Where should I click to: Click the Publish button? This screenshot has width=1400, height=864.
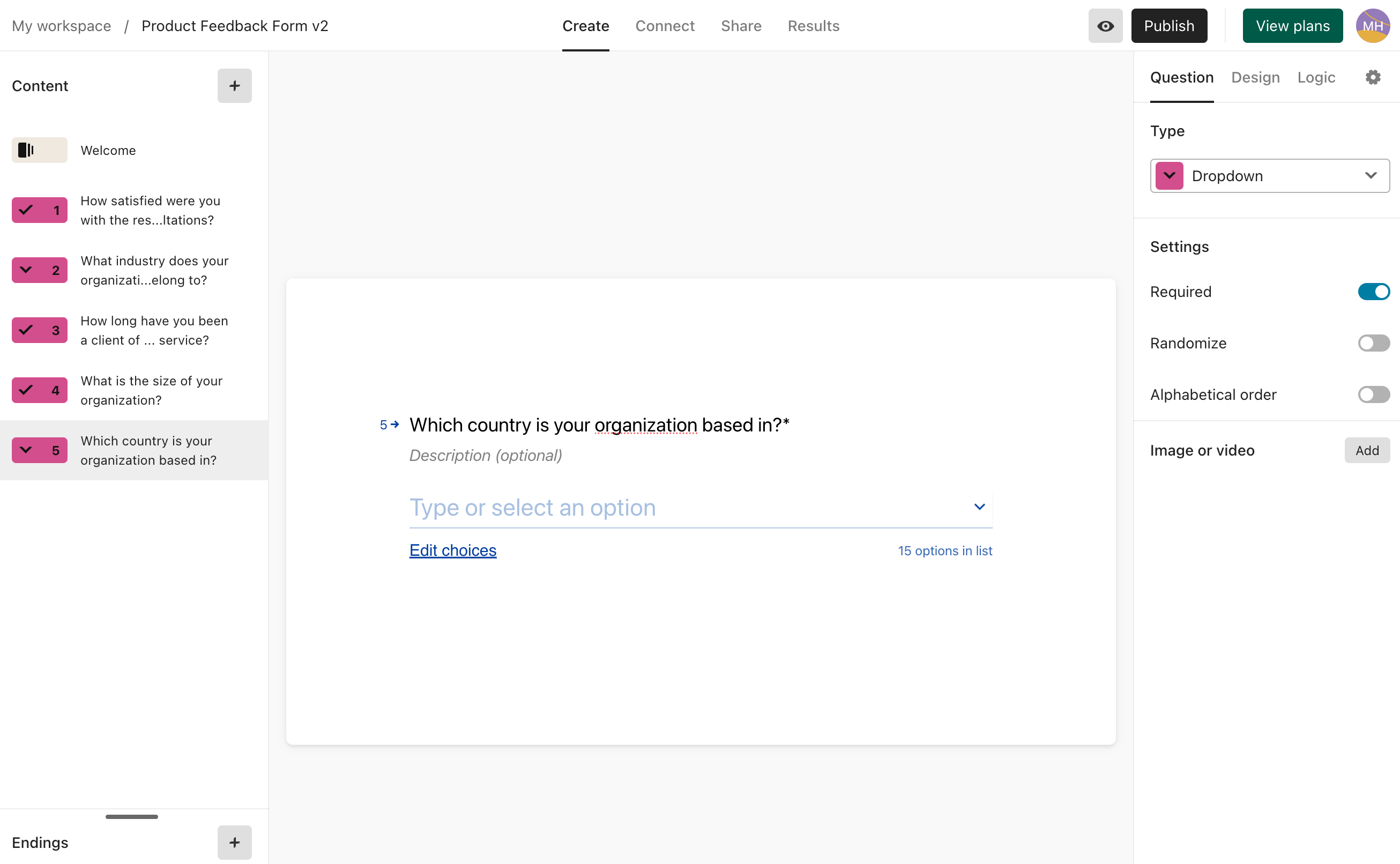[1168, 26]
